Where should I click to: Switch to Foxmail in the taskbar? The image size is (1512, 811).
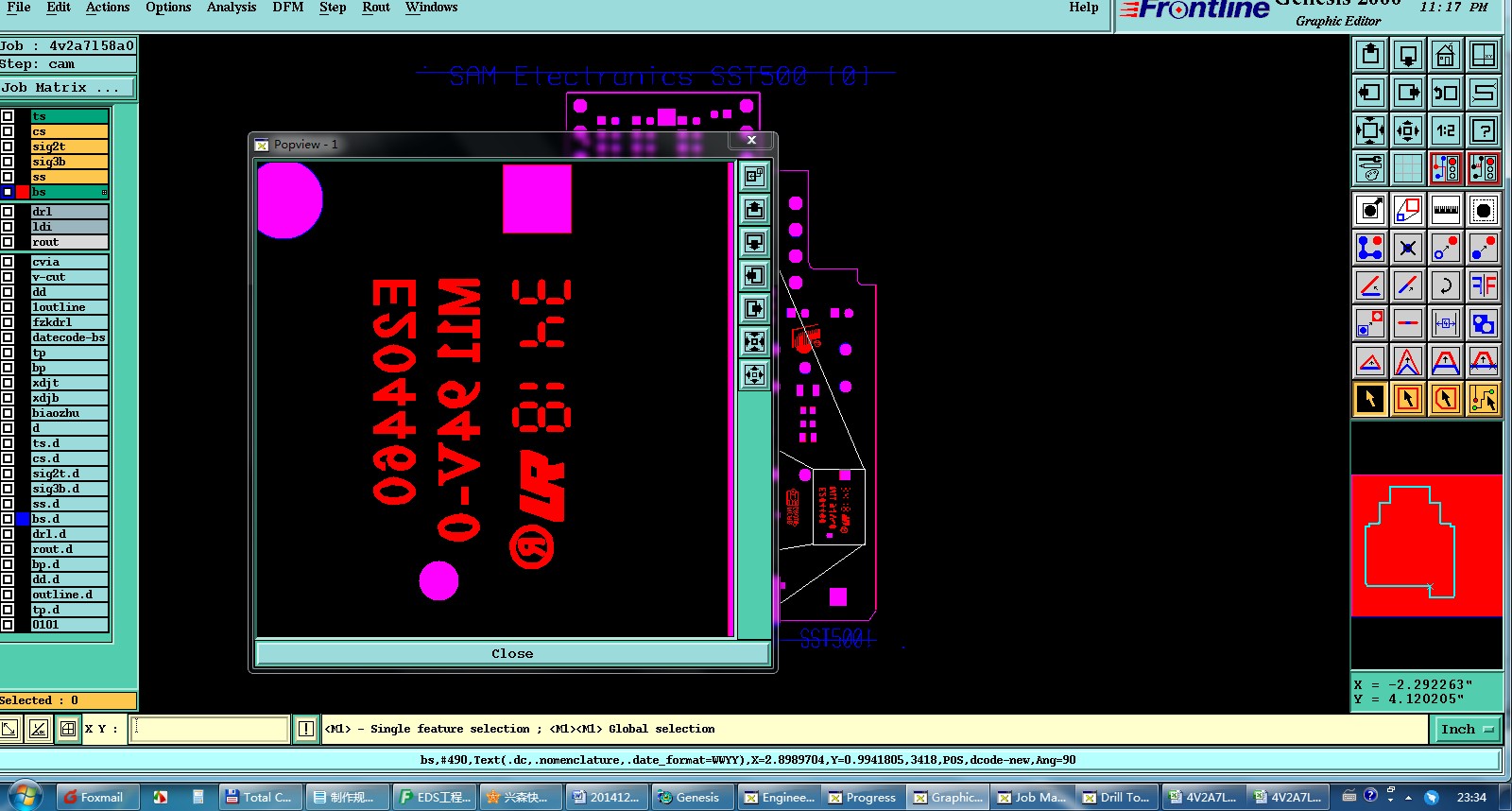(97, 797)
